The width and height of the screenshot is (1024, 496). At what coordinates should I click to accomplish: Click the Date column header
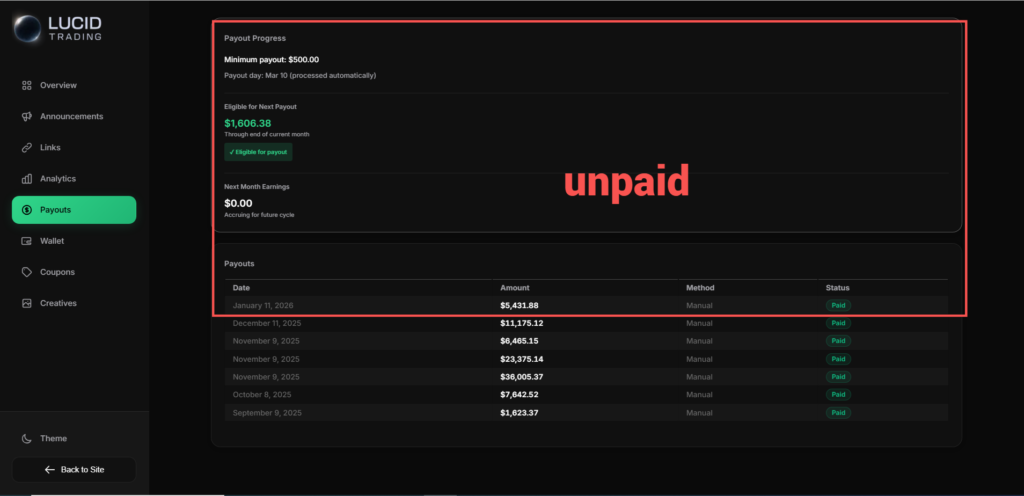[x=241, y=288]
